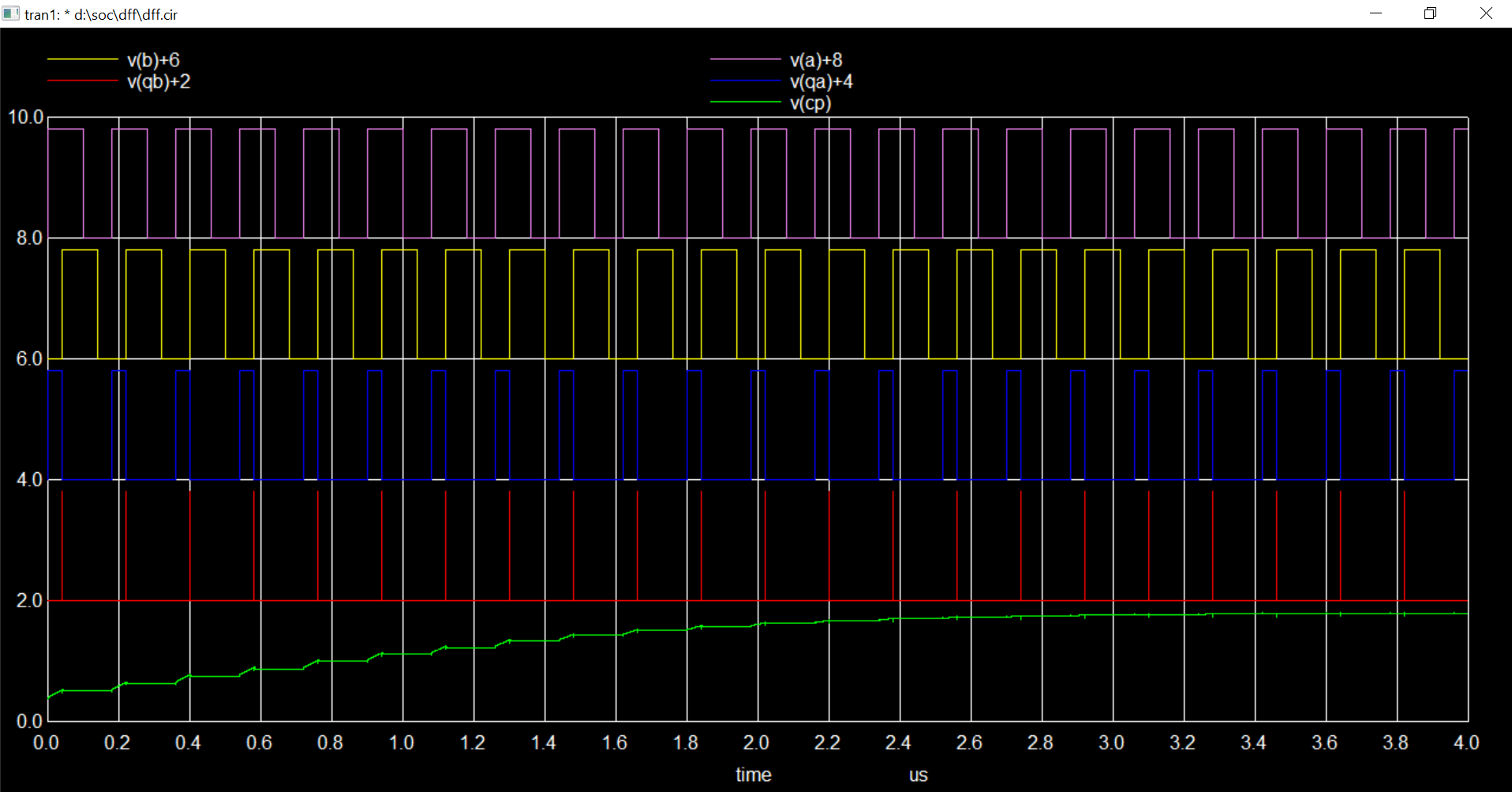Click the restore window icon
This screenshot has width=1512, height=792.
1430,13
